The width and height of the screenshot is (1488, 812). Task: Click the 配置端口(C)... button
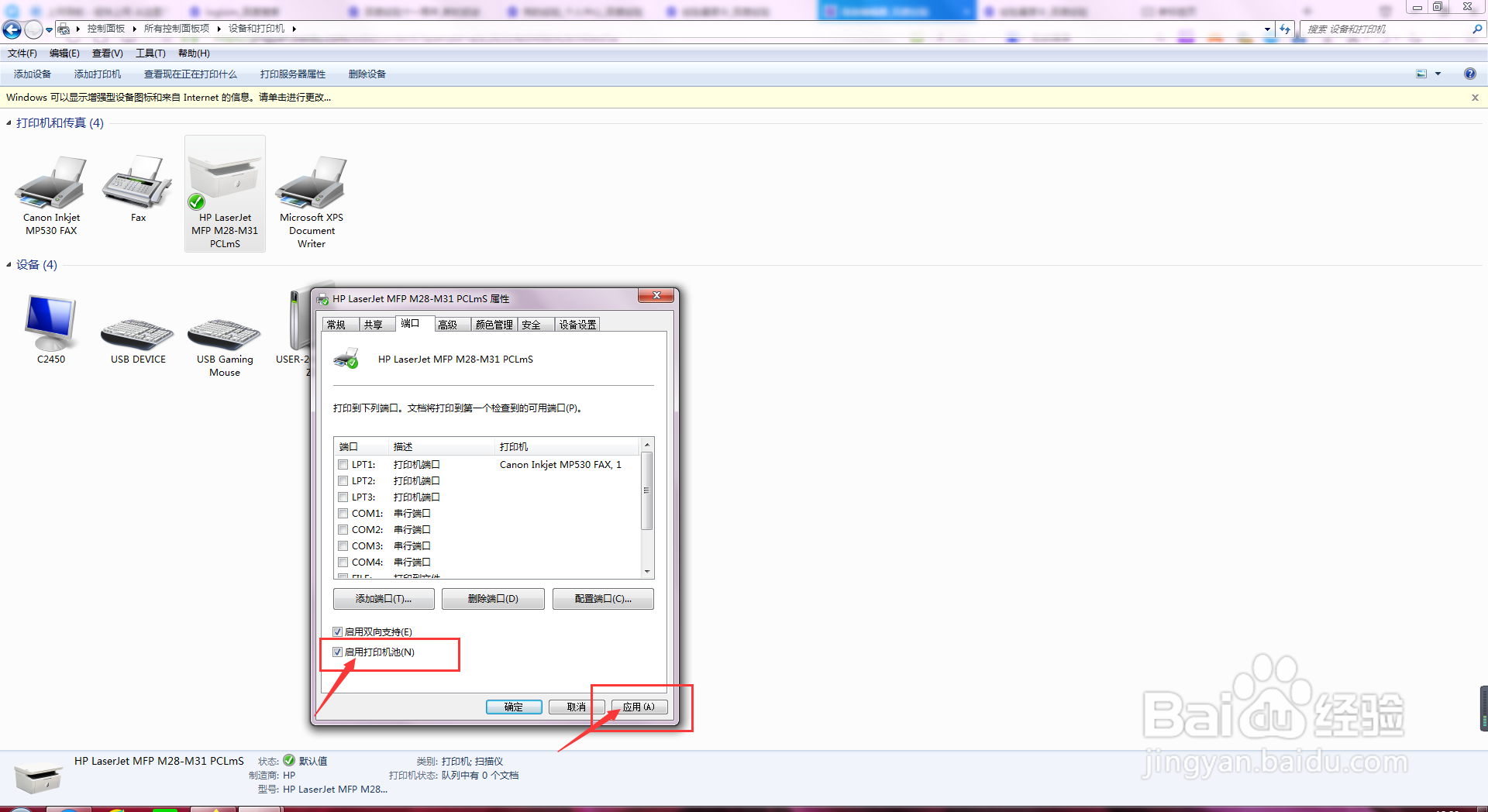point(603,599)
